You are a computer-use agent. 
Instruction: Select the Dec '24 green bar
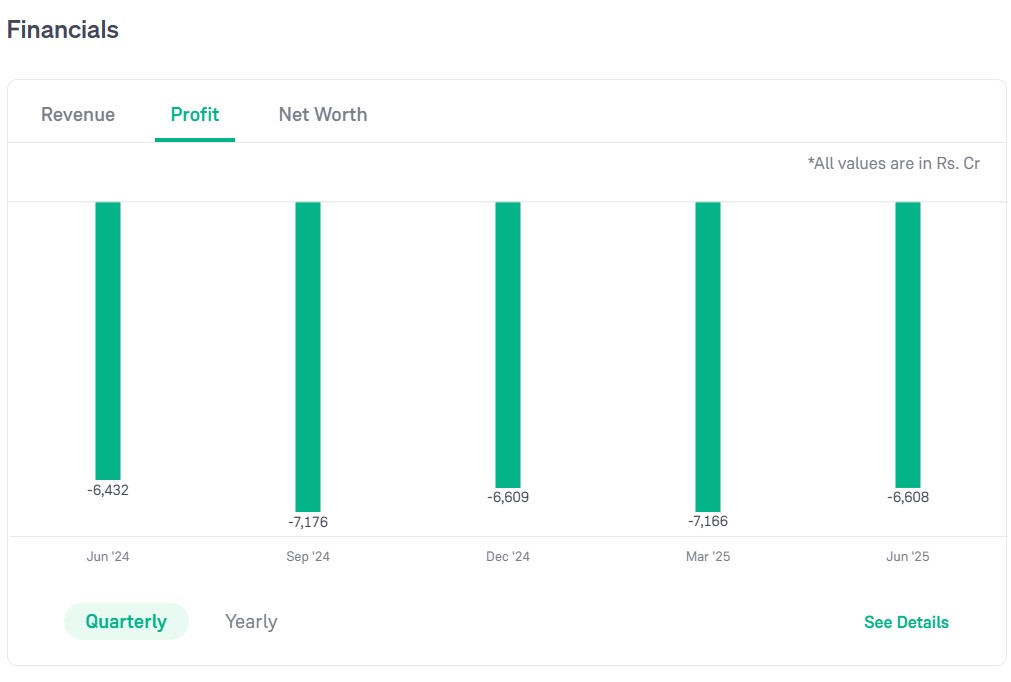(x=508, y=344)
